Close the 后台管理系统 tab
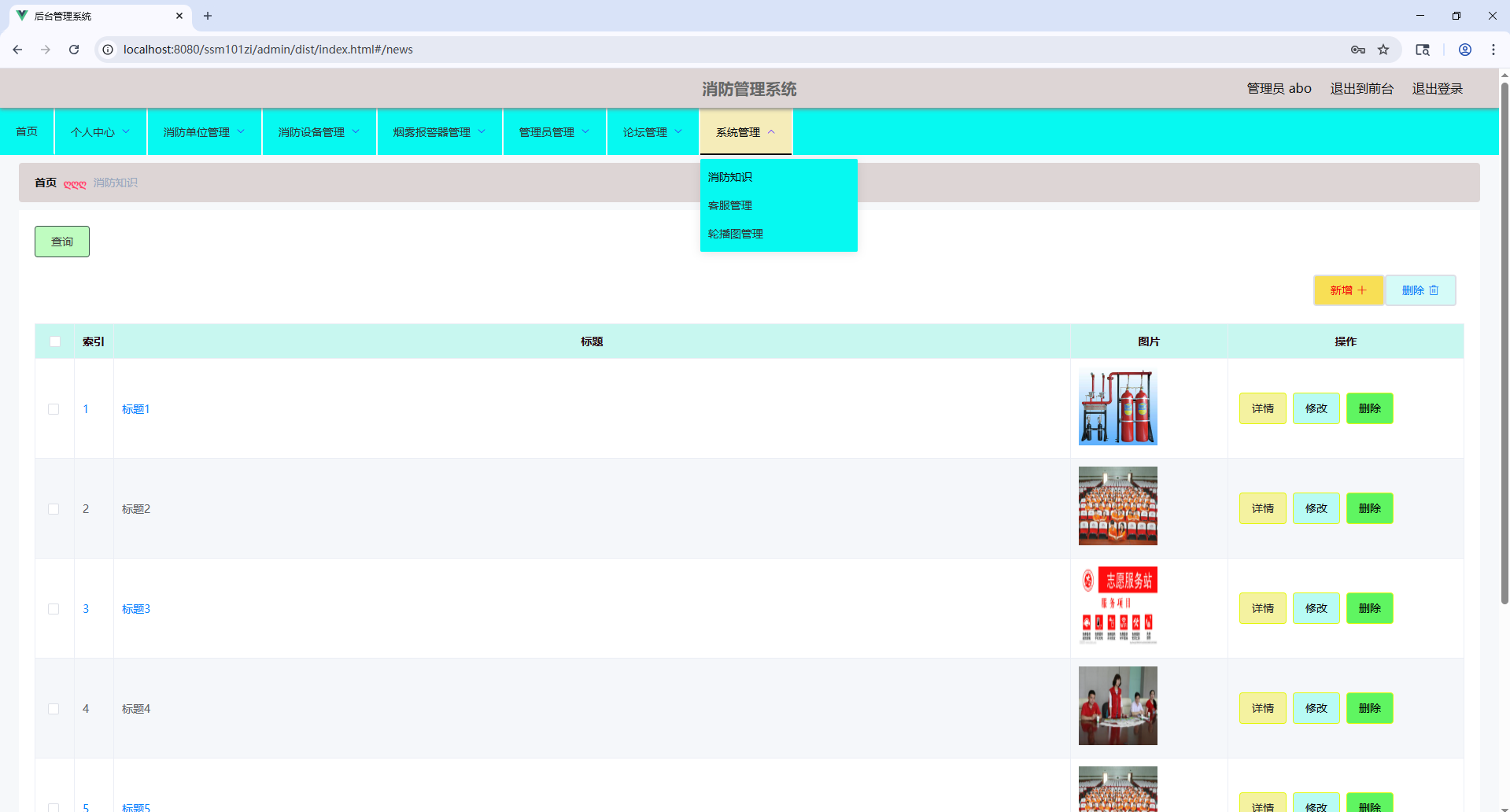 tap(179, 16)
